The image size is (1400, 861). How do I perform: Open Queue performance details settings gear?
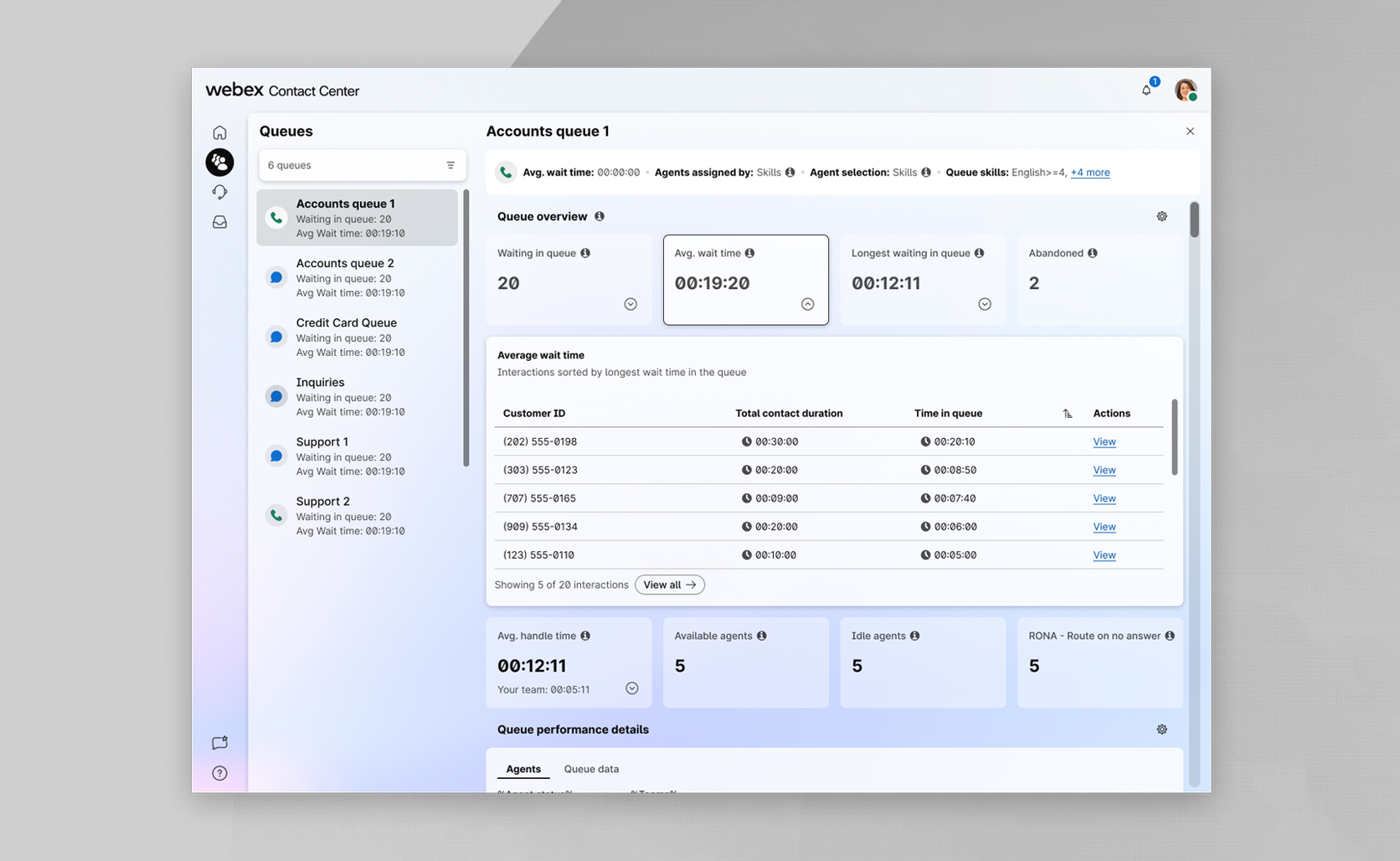1161,730
